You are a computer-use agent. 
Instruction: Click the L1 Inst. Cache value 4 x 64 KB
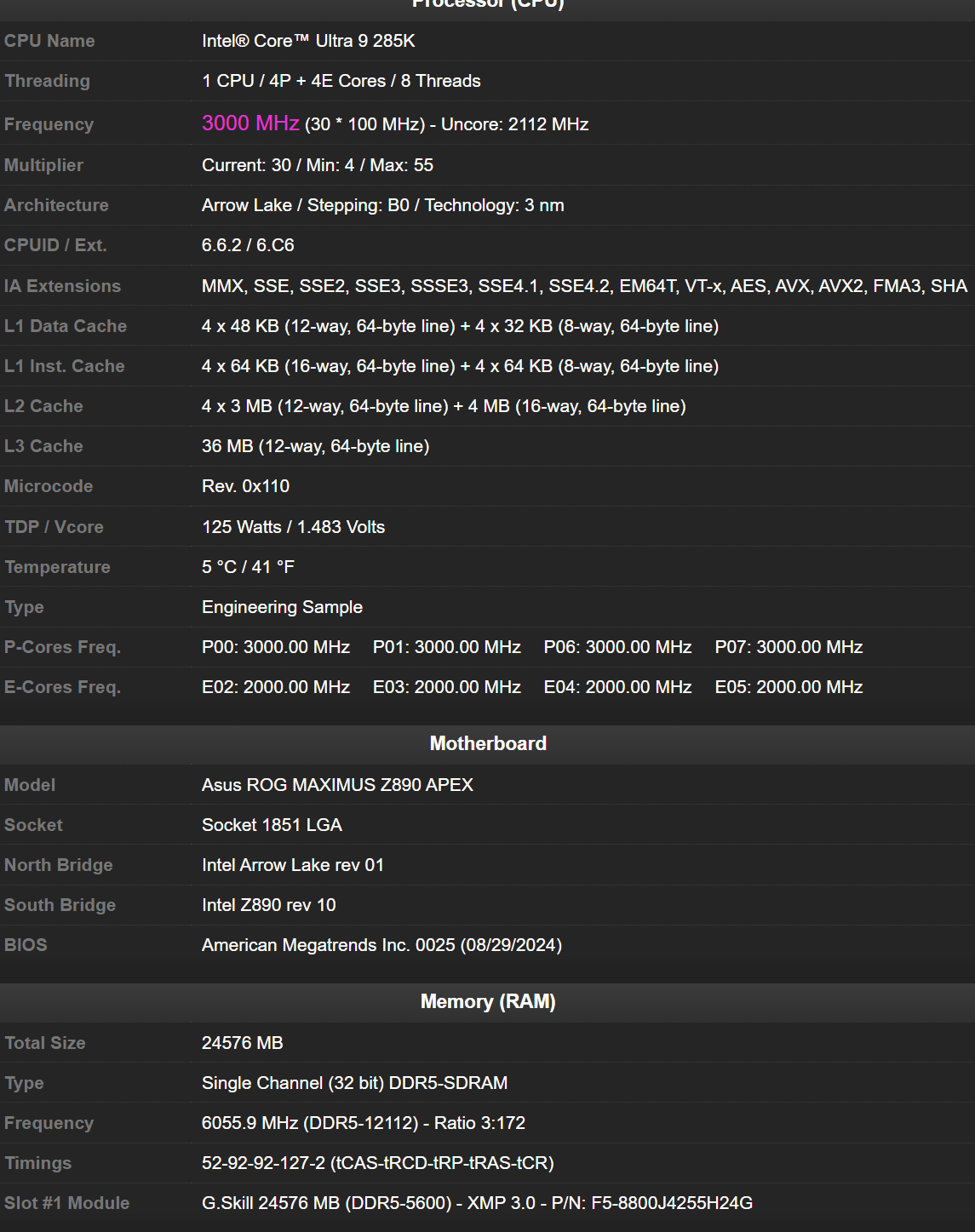(x=460, y=366)
